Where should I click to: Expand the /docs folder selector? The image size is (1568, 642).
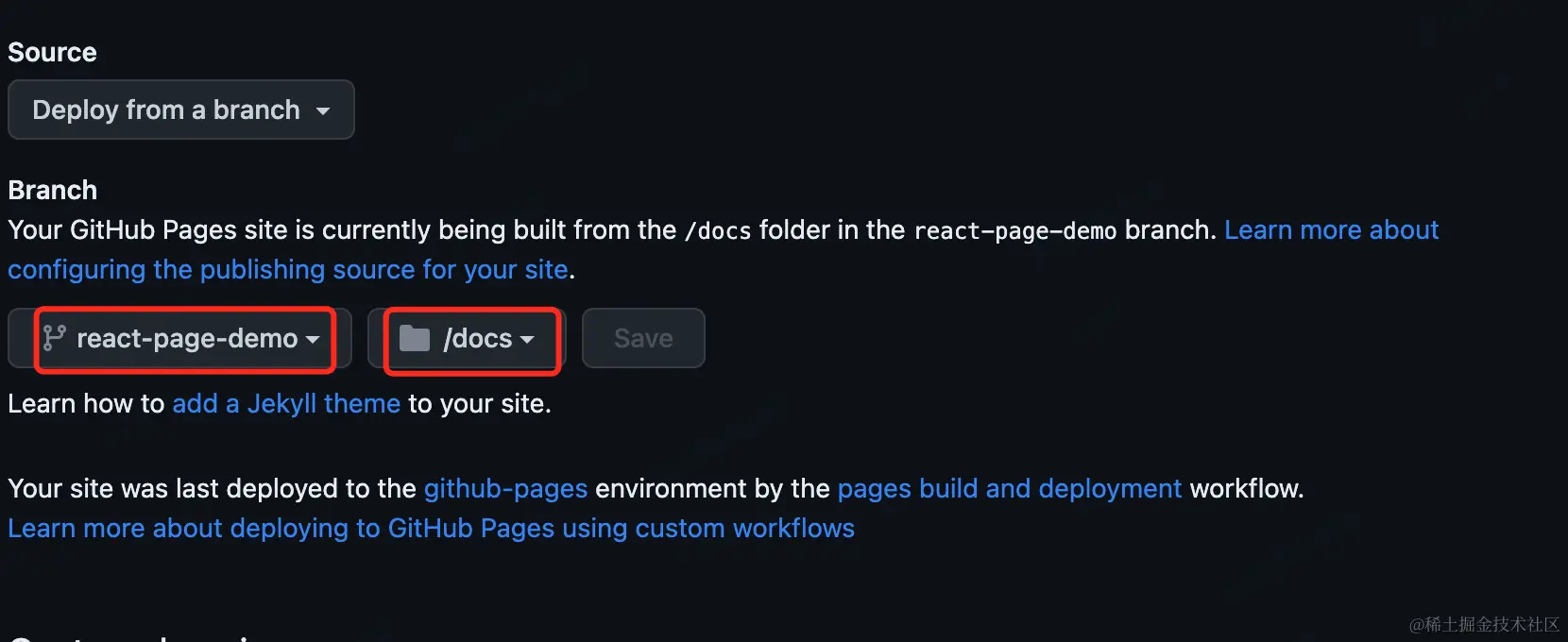tap(467, 338)
